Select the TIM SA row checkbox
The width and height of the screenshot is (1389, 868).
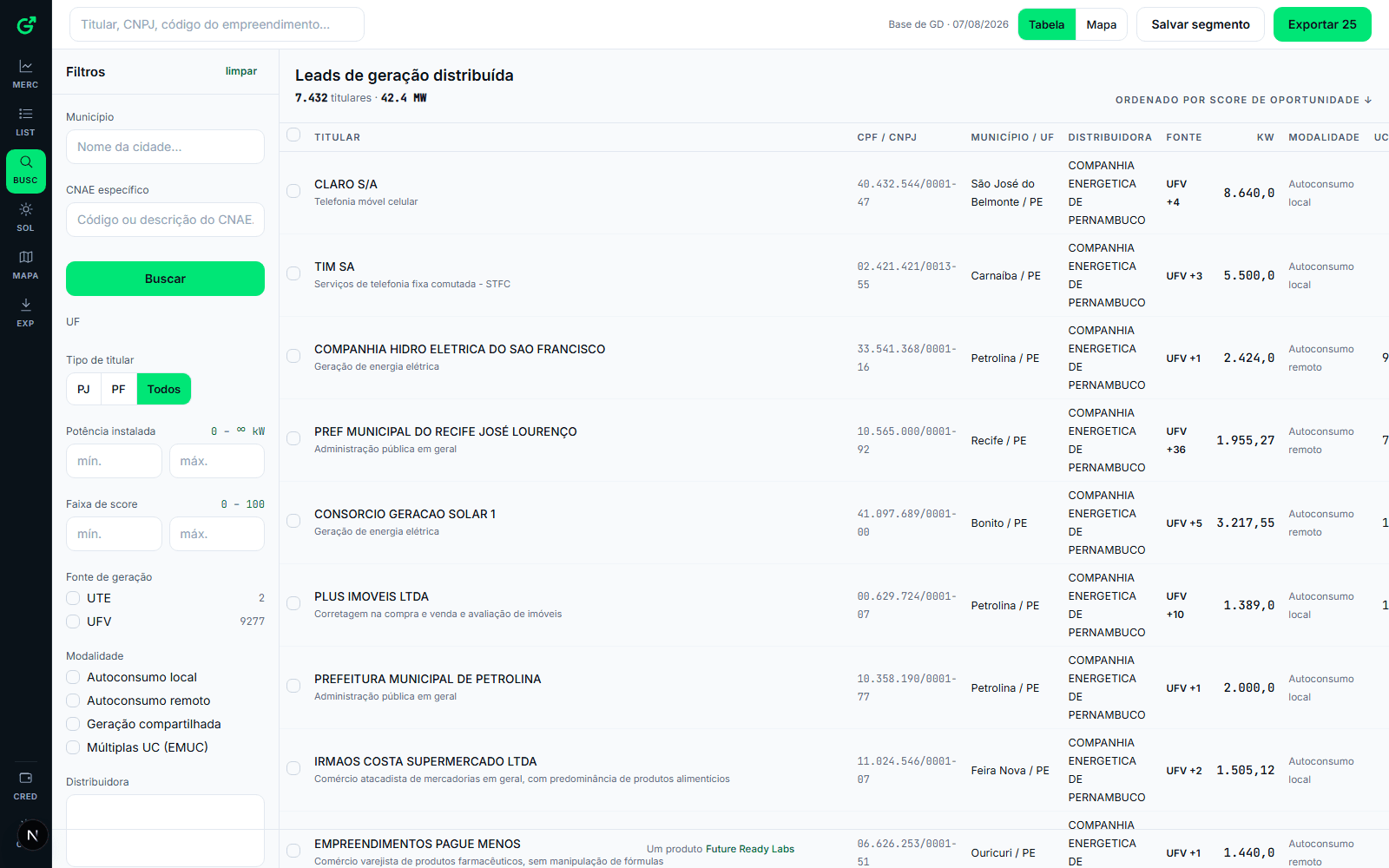[x=293, y=273]
